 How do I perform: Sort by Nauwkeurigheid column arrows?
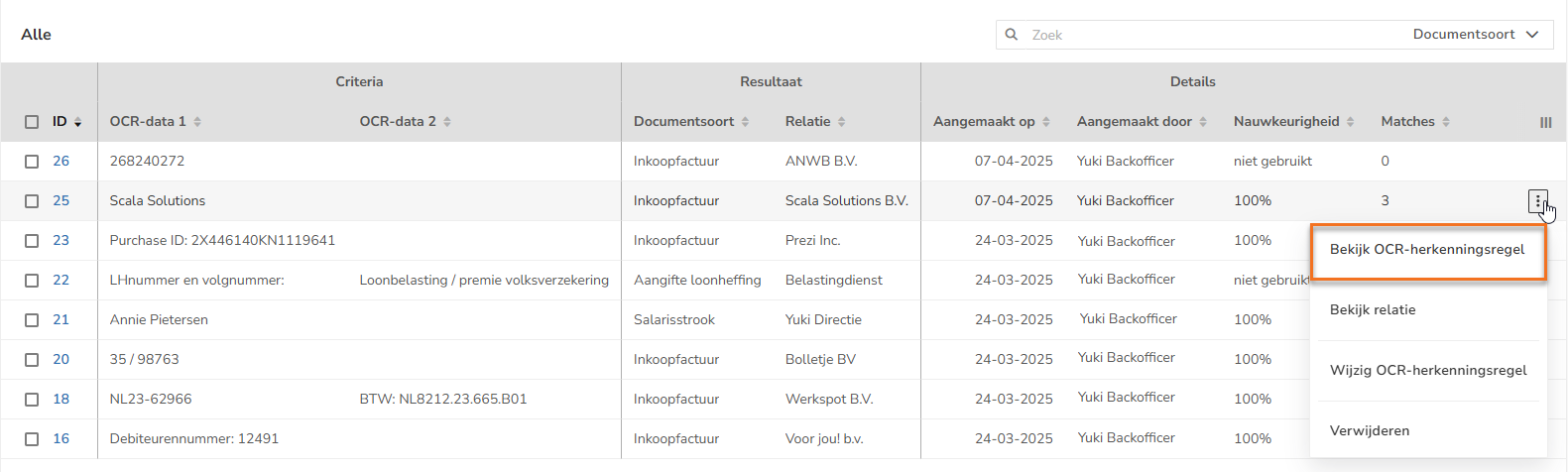coord(1351,122)
